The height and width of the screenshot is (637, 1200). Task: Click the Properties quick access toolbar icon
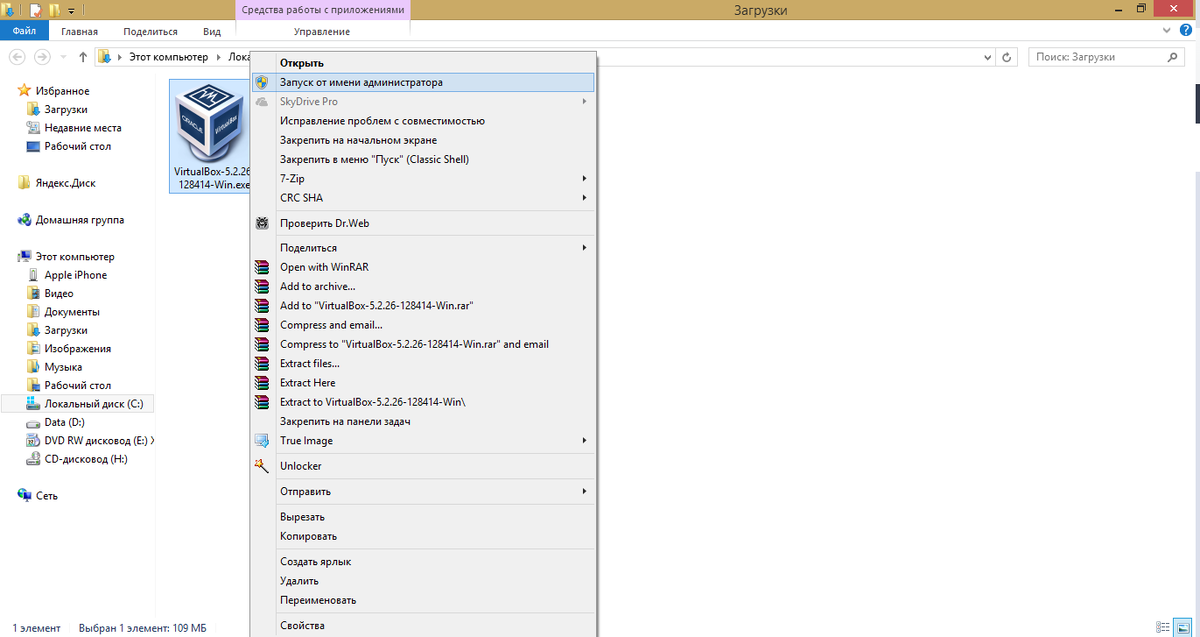(35, 10)
